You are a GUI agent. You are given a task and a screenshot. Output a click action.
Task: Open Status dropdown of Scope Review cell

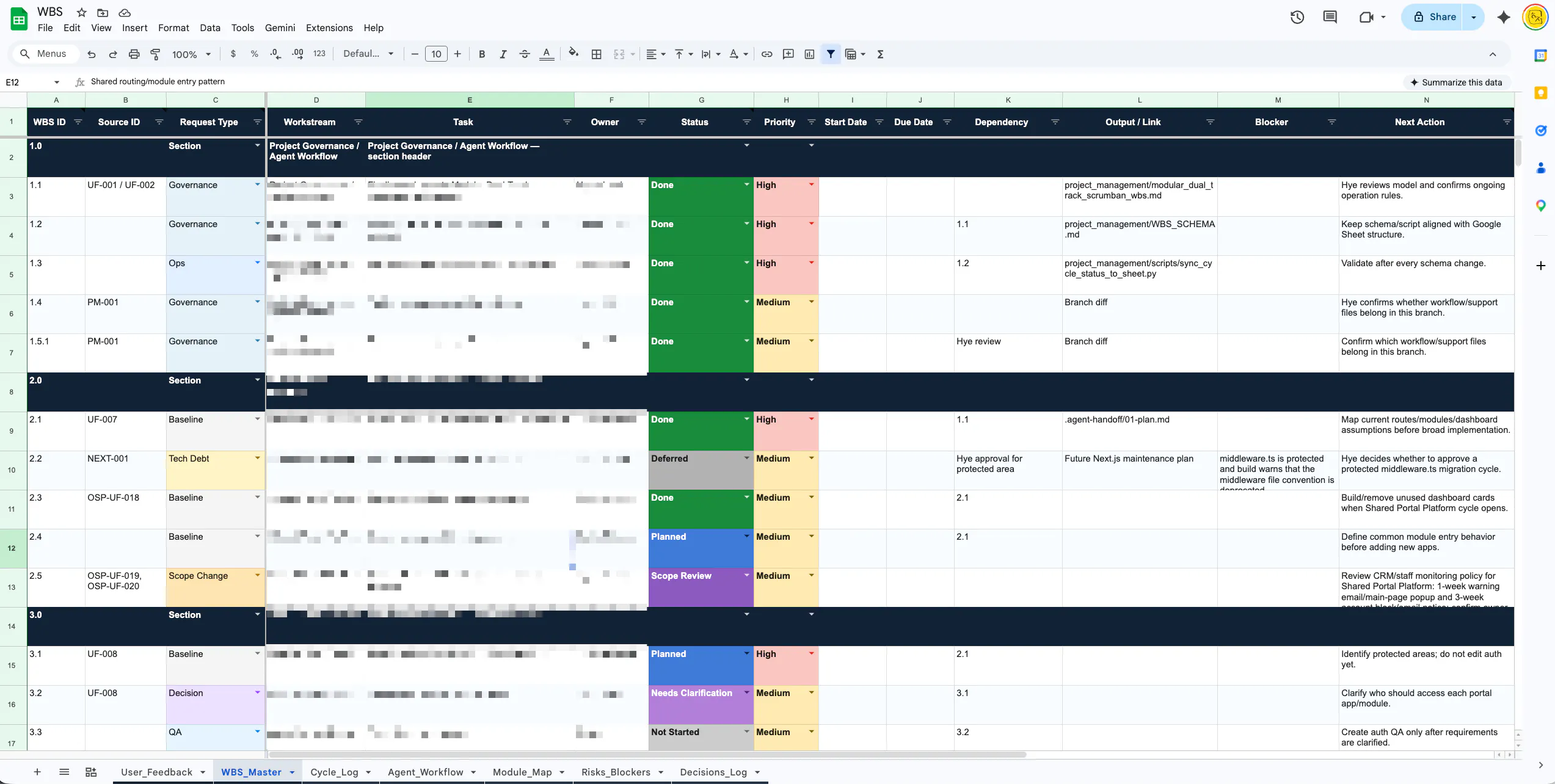click(x=746, y=575)
